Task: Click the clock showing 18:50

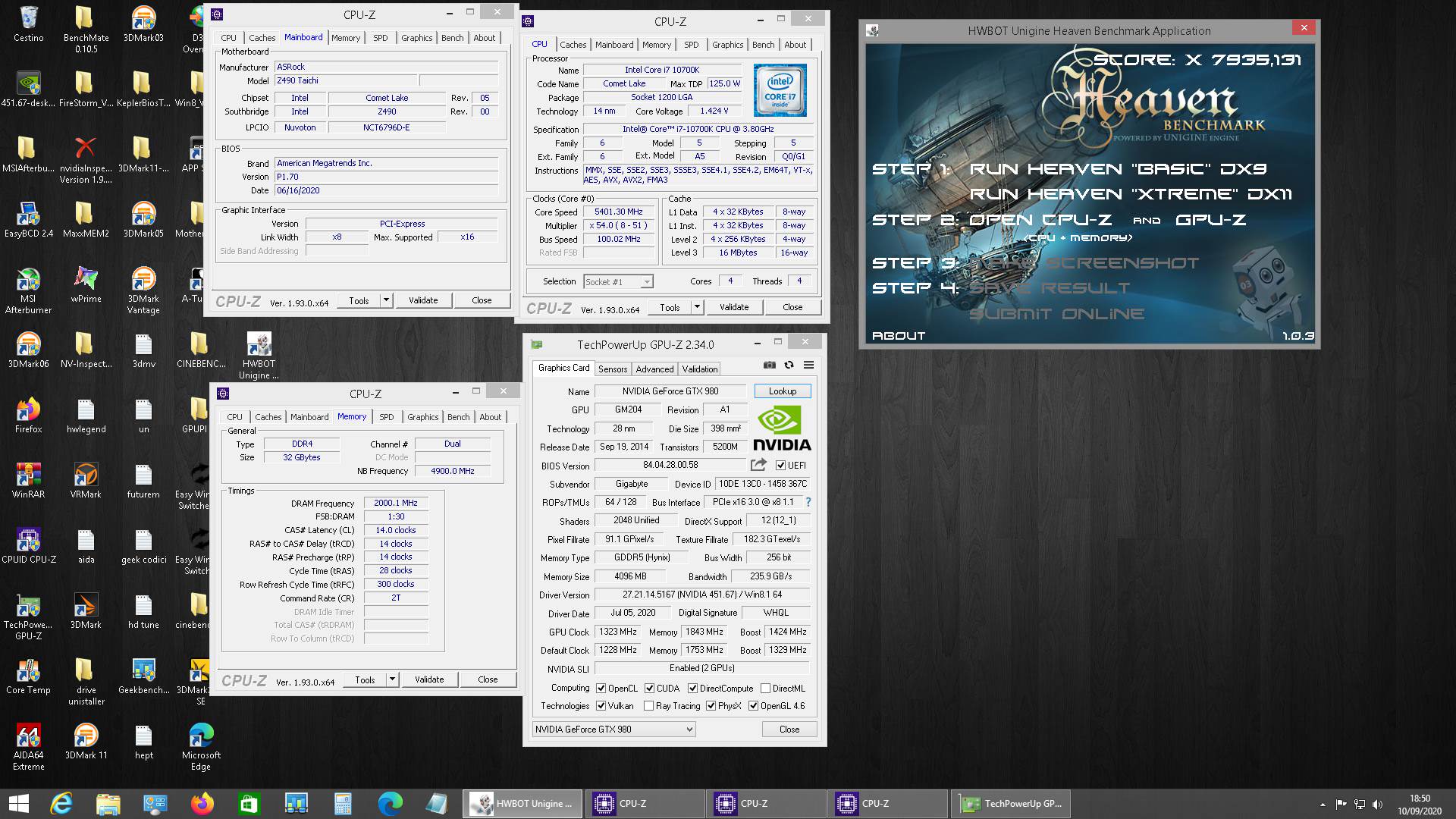Action: point(1420,799)
